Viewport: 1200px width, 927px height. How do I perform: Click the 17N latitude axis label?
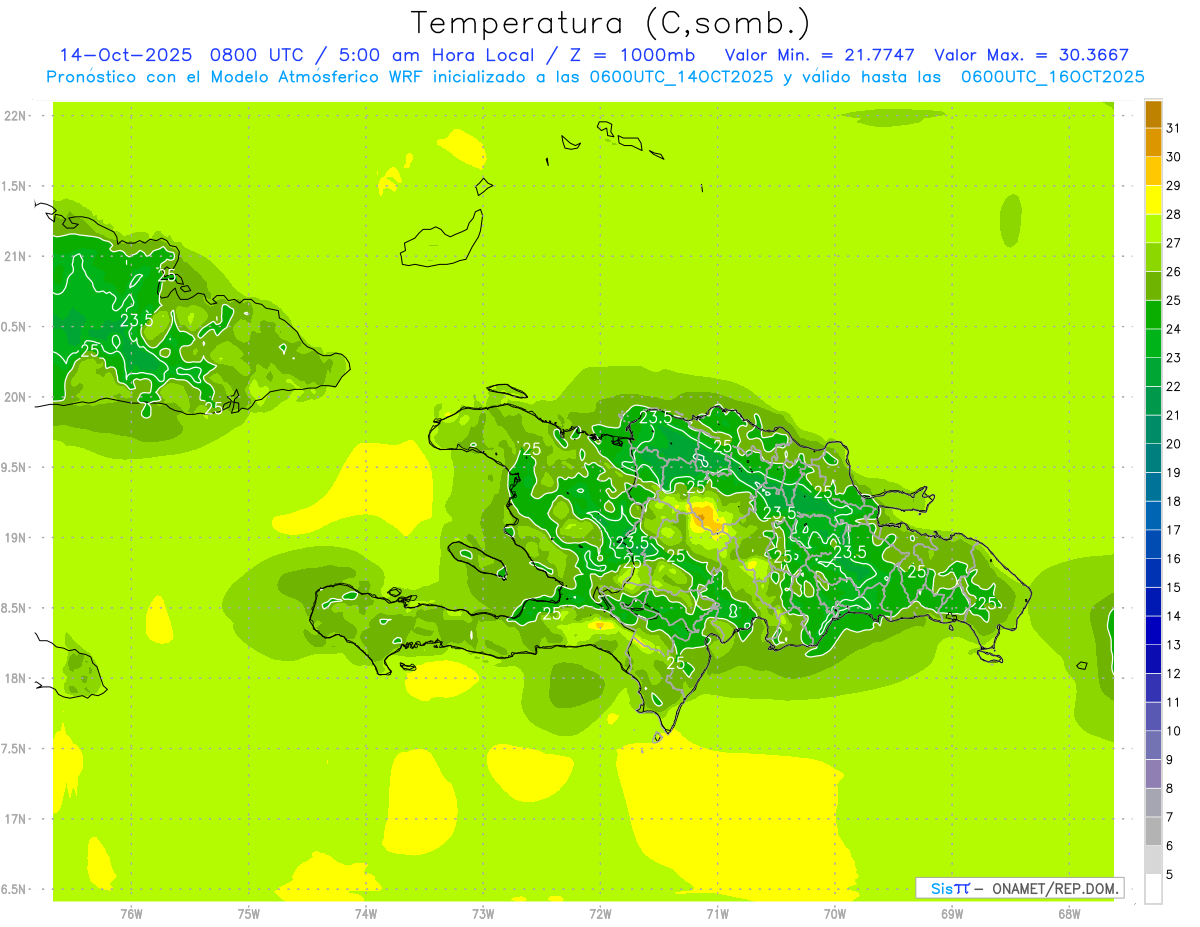pos(16,819)
